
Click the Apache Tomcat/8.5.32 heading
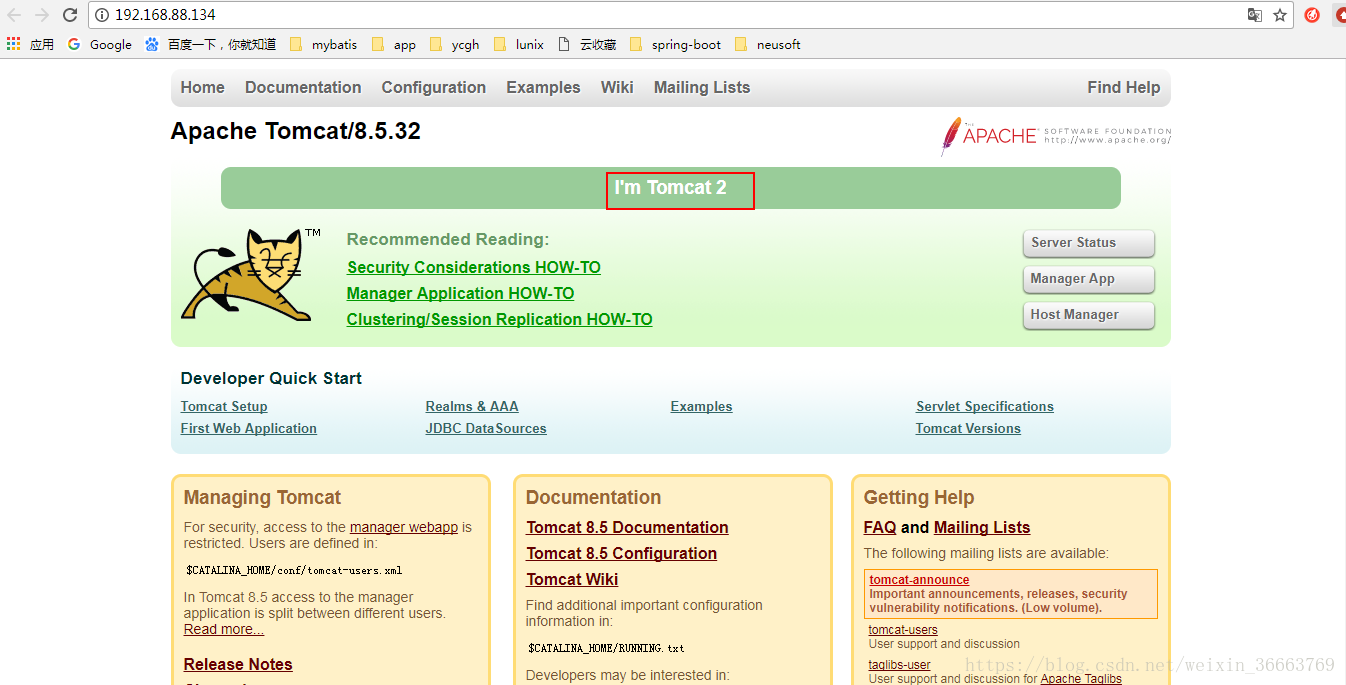click(x=296, y=131)
